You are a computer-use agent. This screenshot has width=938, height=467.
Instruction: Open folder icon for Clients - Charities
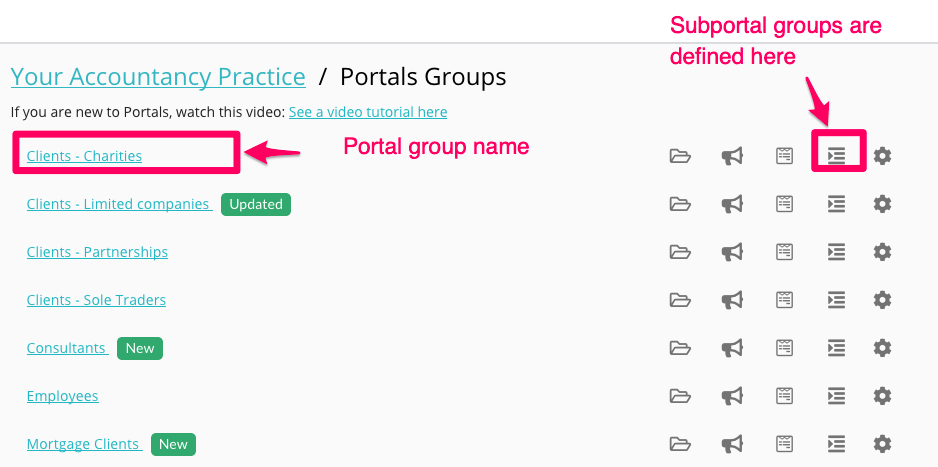(x=680, y=156)
